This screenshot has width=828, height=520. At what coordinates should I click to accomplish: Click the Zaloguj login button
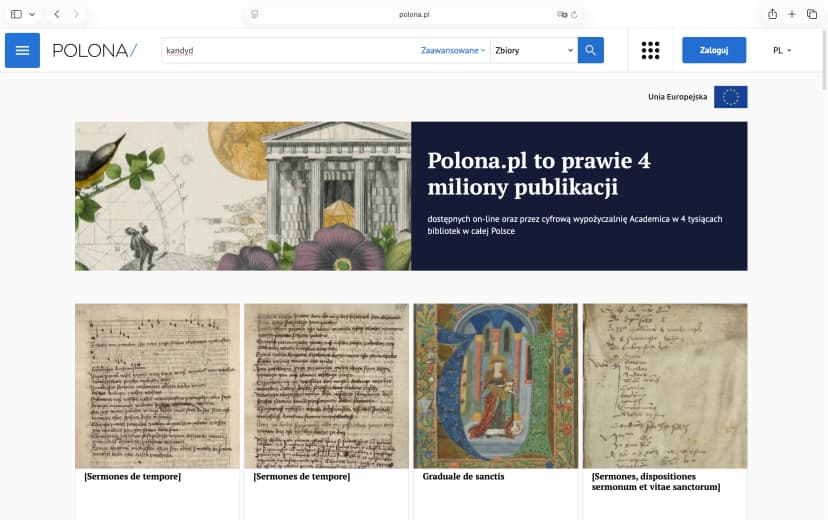[714, 50]
